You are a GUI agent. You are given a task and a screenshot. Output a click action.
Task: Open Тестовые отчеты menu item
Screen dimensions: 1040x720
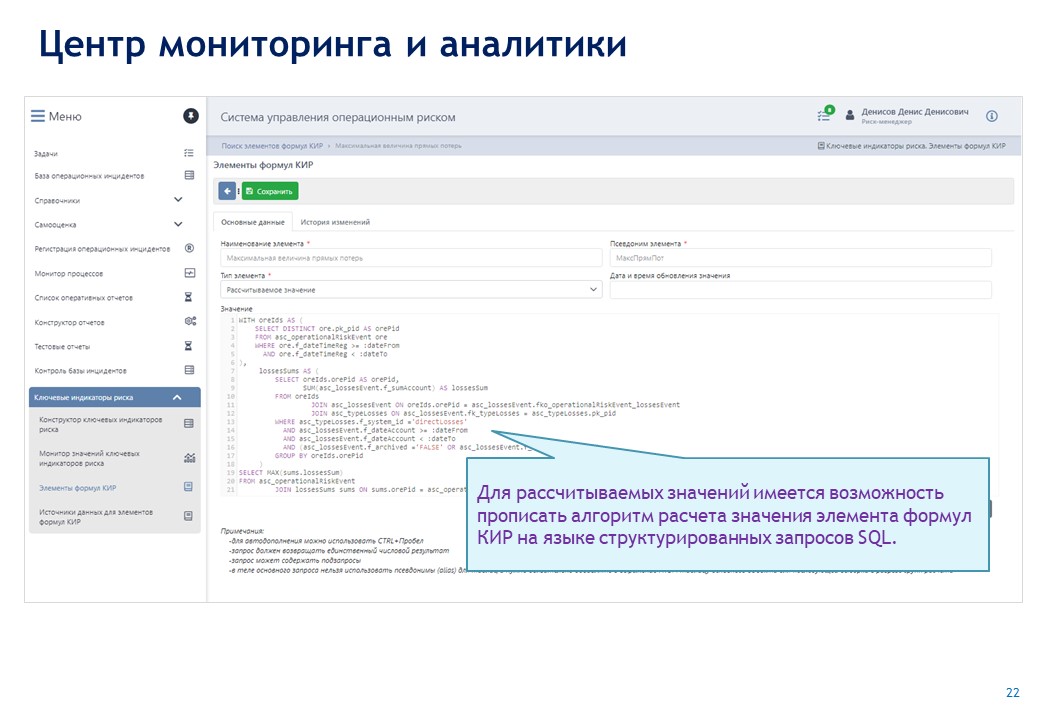(x=62, y=347)
